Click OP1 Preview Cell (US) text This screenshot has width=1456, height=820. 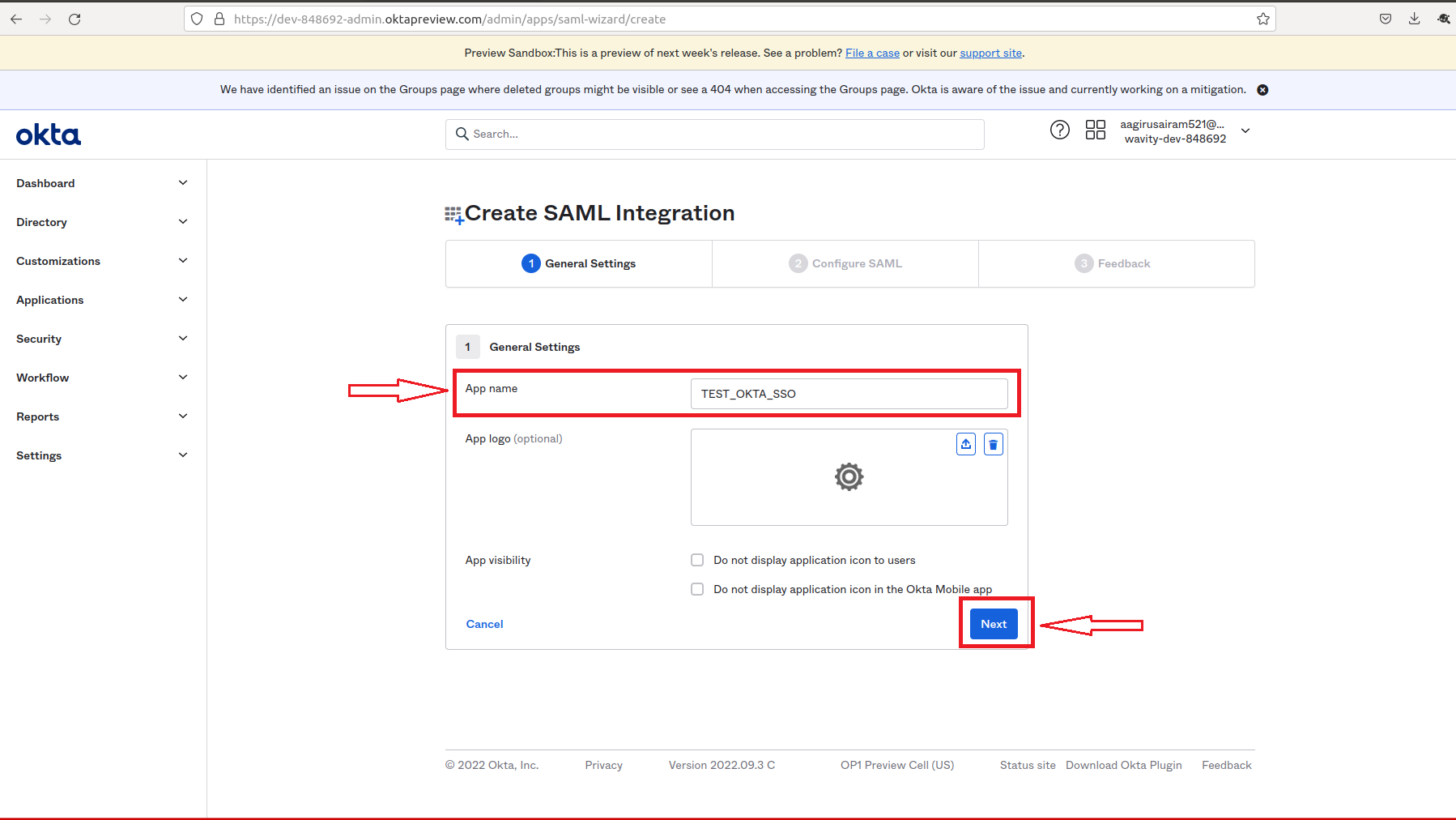coord(897,765)
